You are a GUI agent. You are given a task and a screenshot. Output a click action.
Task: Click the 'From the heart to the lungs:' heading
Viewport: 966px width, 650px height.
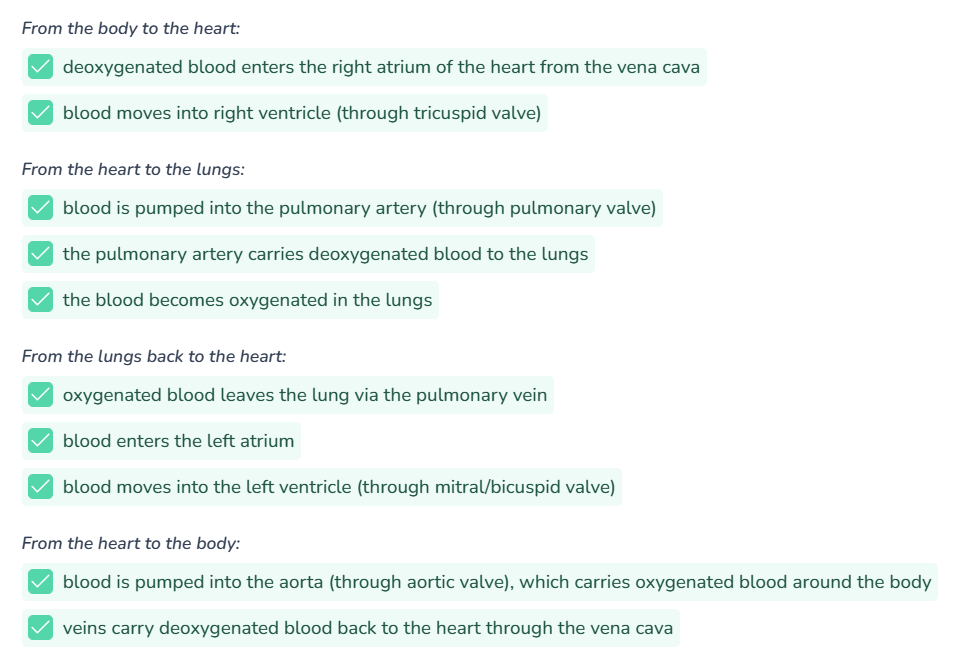(133, 169)
